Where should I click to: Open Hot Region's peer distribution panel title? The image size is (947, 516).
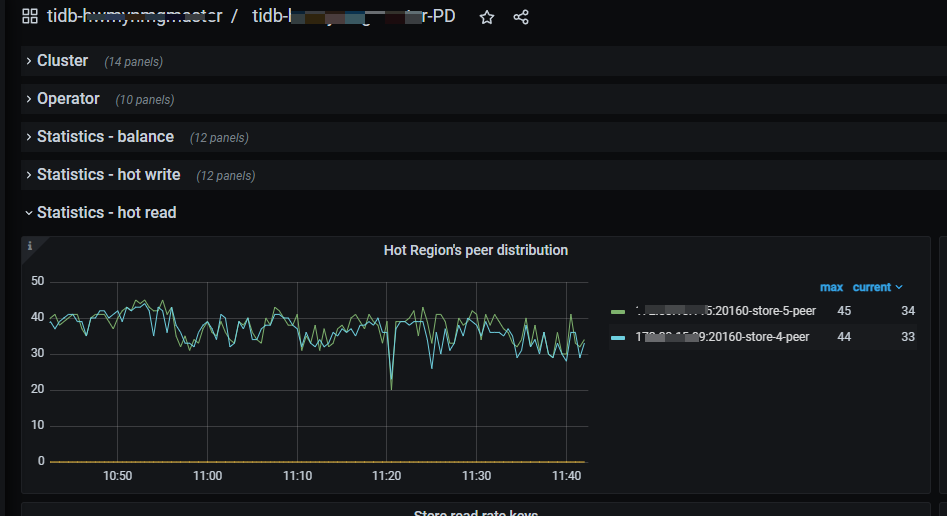pyautogui.click(x=476, y=250)
